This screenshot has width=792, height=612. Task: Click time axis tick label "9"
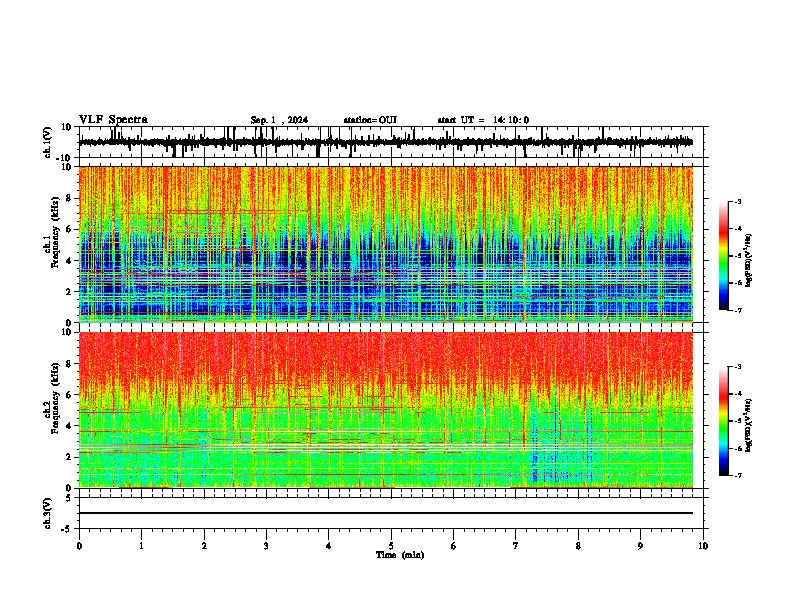640,546
